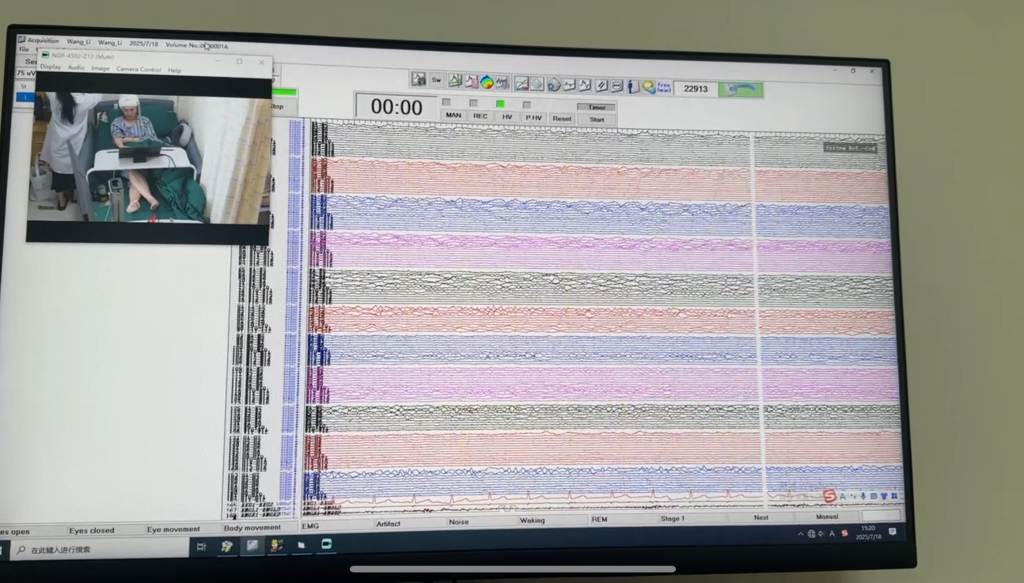The height and width of the screenshot is (583, 1024).
Task: Open Task View on the taskbar
Action: coord(201,546)
